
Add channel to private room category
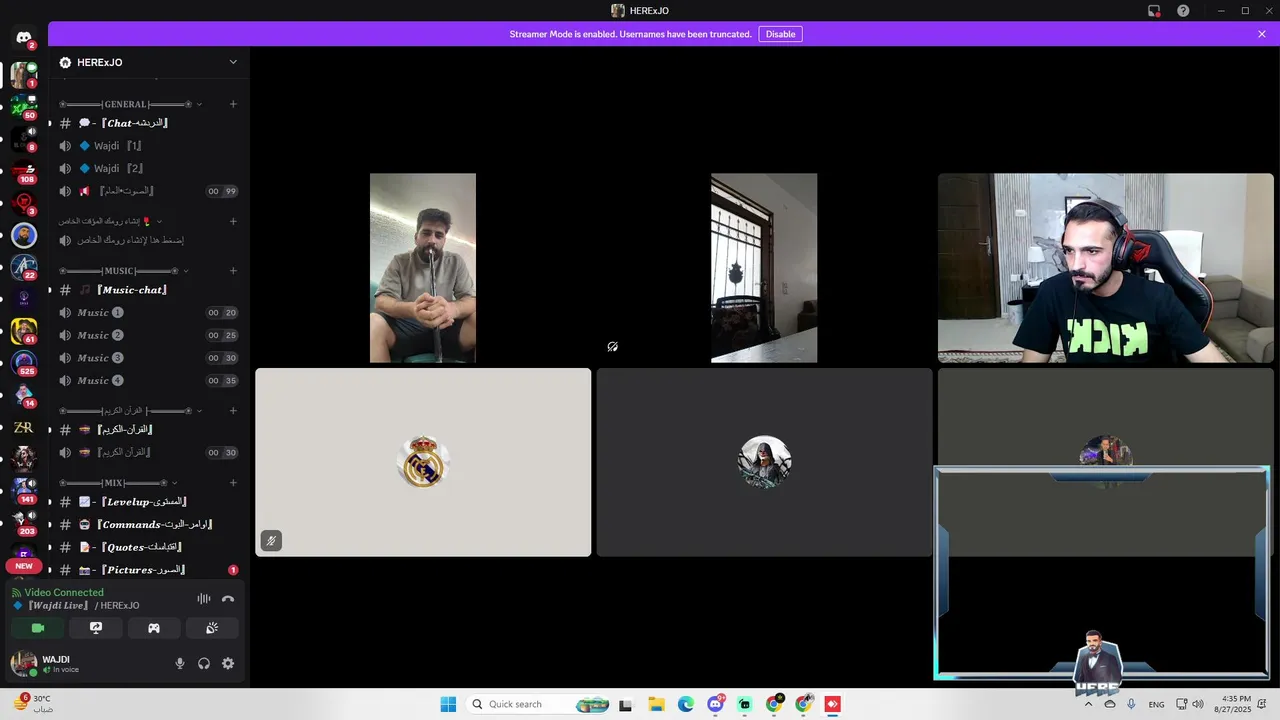[233, 221]
